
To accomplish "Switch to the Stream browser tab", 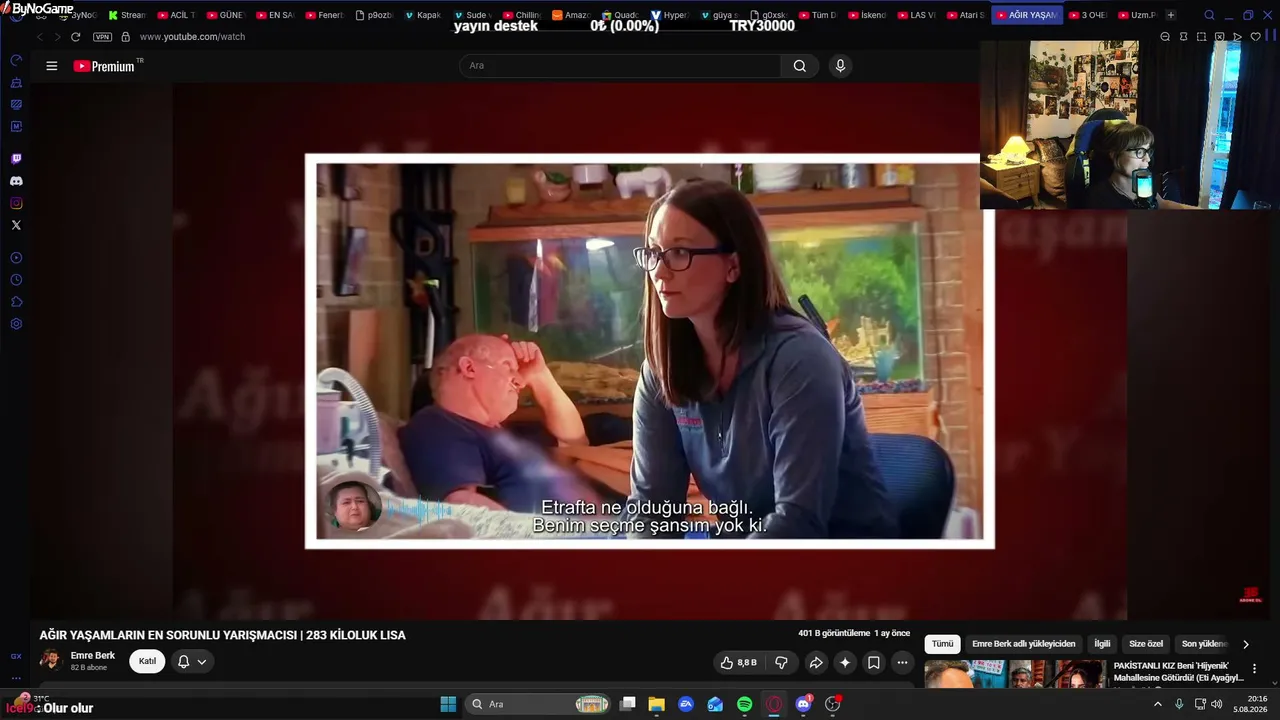I will pos(127,15).
